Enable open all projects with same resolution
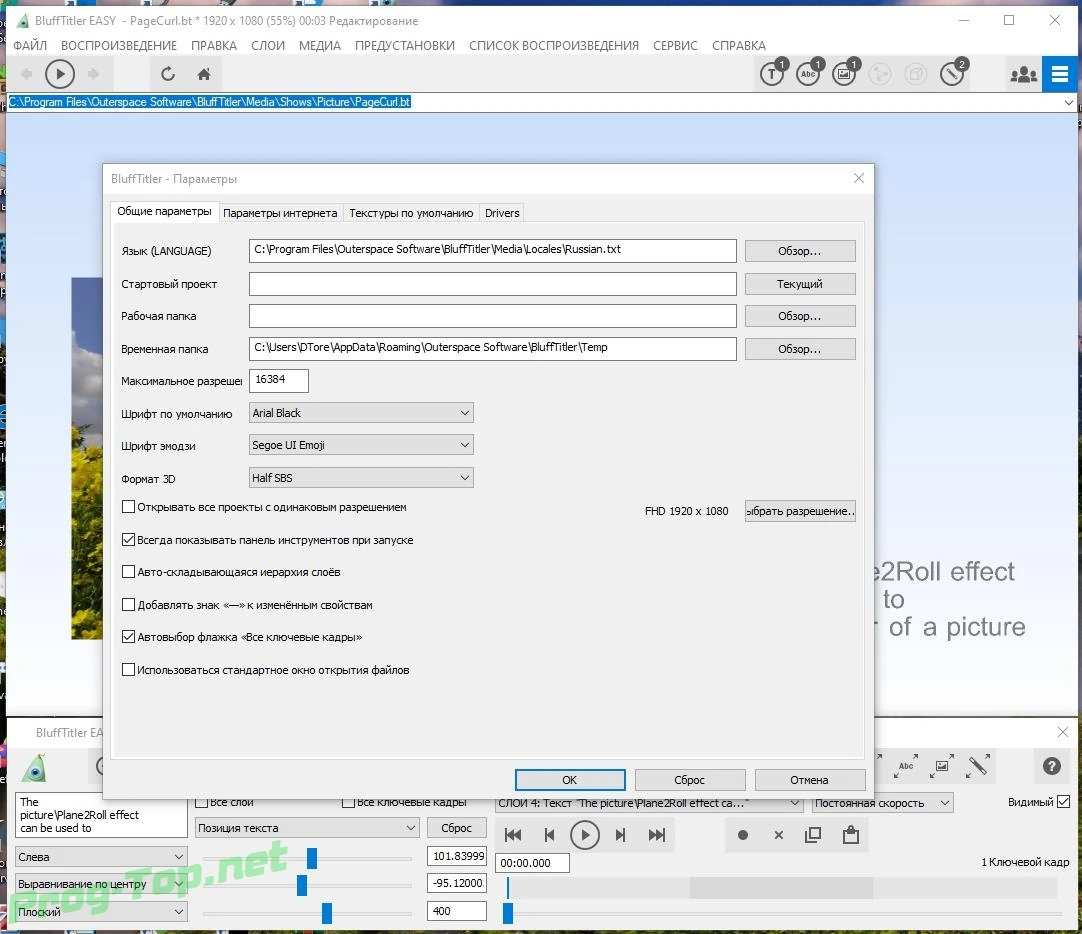Screen dimensions: 1082x934 point(128,507)
